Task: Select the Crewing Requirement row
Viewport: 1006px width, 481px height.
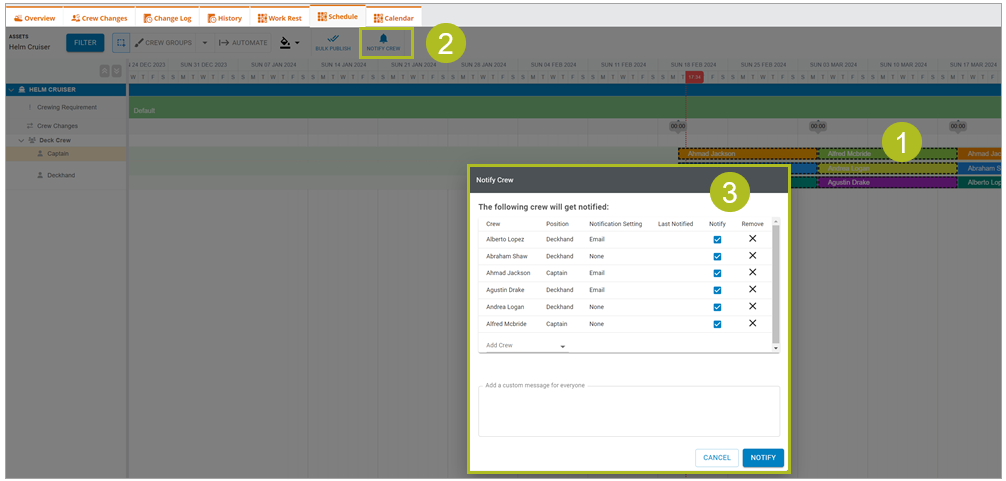Action: [x=66, y=107]
